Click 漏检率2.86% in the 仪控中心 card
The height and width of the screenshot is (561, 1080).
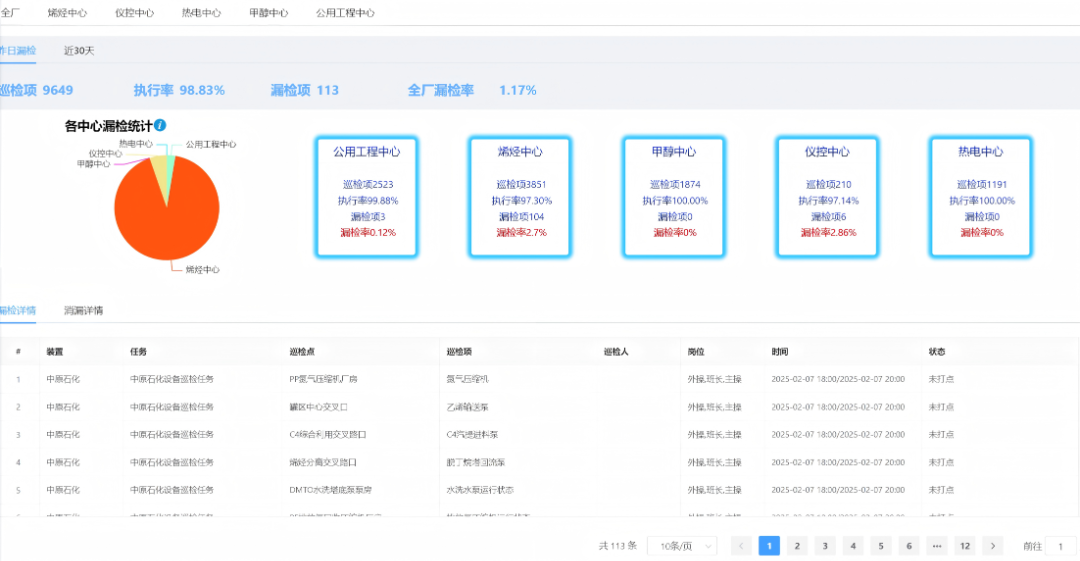pyautogui.click(x=828, y=233)
